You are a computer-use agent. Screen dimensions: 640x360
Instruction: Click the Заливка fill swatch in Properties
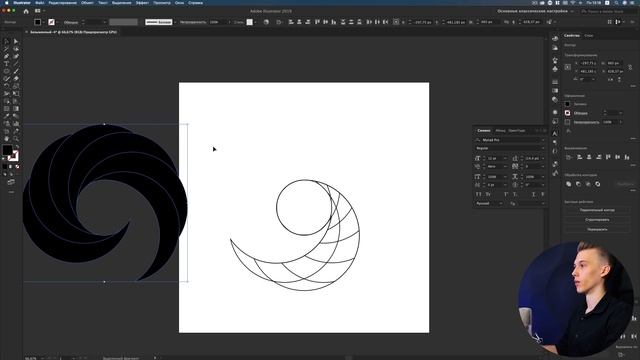[x=567, y=104]
